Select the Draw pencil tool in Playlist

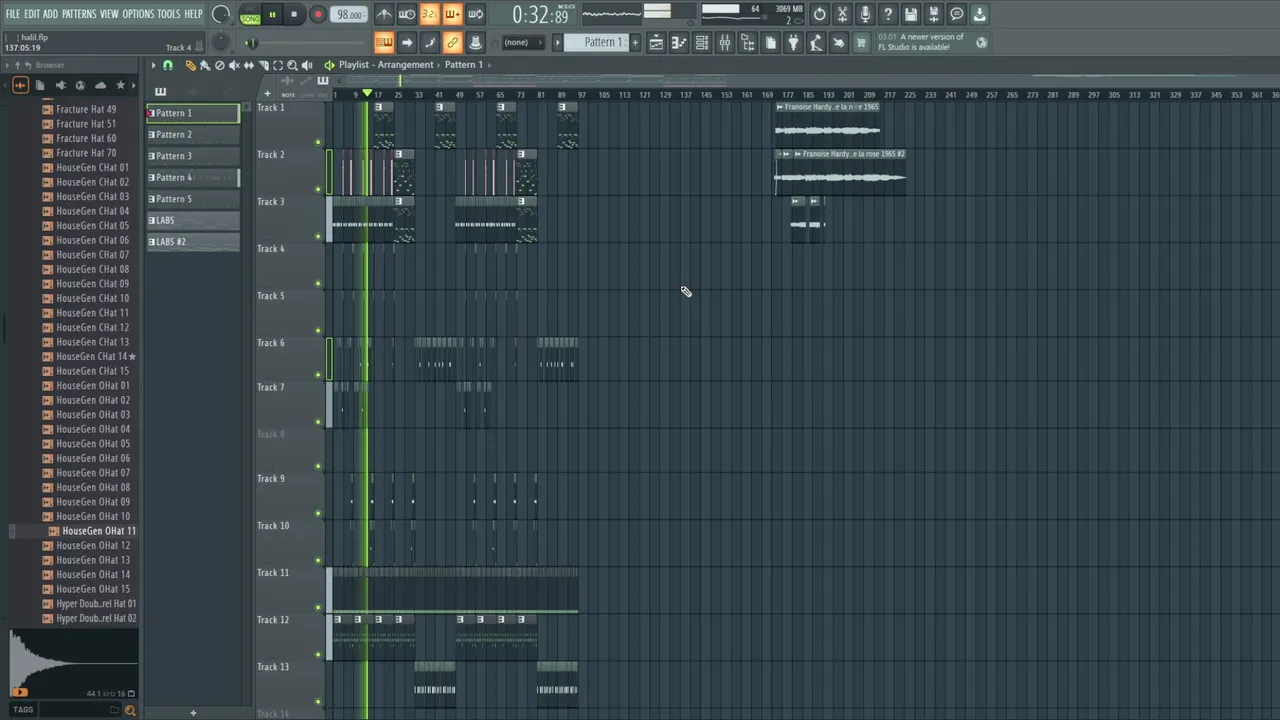pyautogui.click(x=190, y=65)
